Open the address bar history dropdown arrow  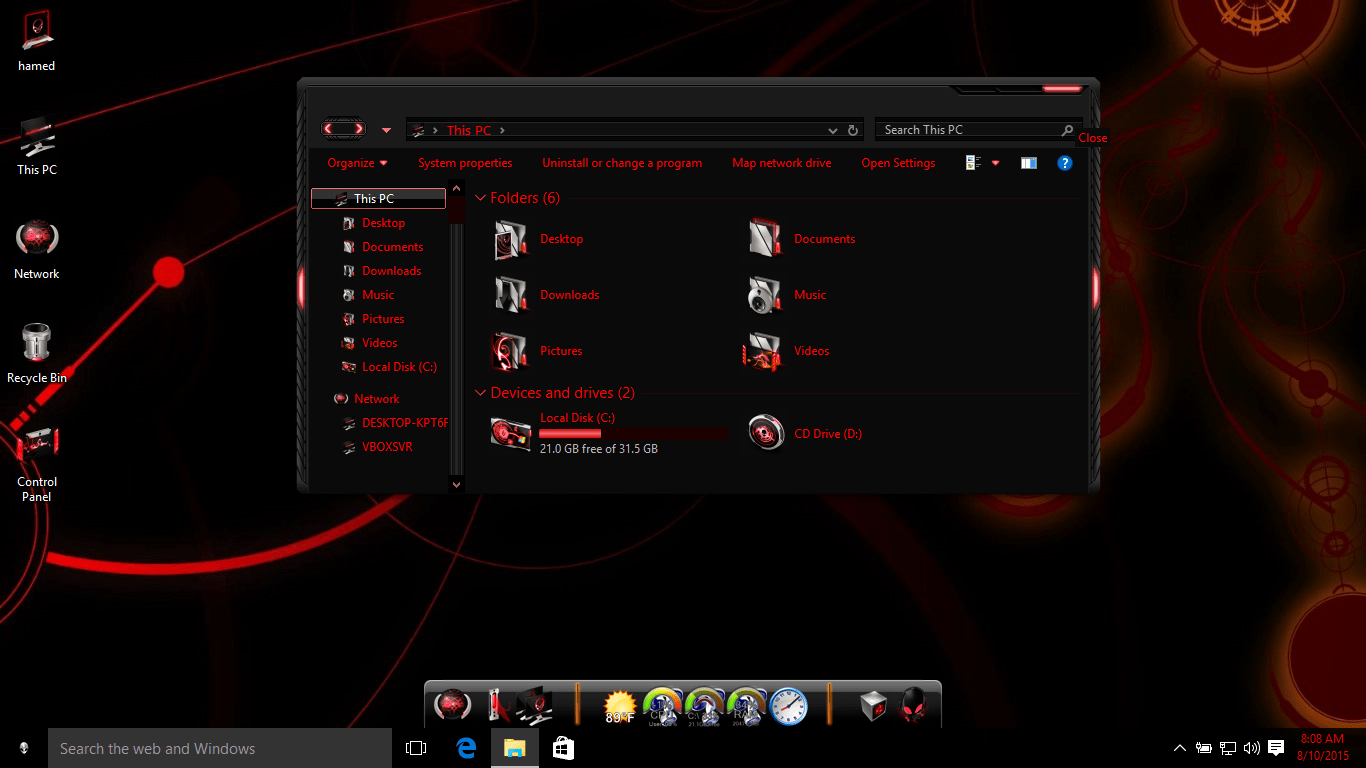pyautogui.click(x=832, y=130)
